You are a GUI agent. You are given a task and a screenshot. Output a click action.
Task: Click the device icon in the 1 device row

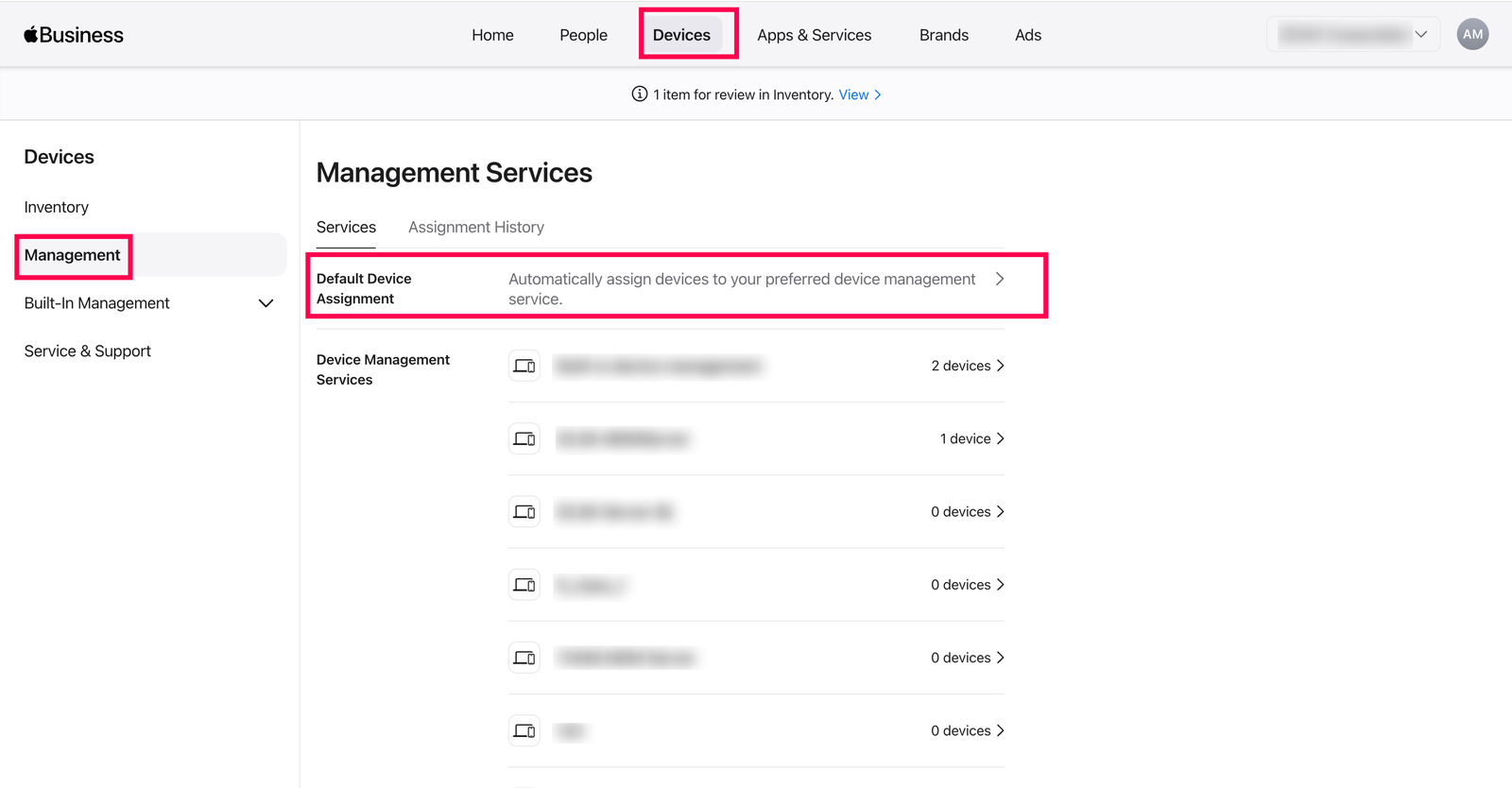[524, 438]
